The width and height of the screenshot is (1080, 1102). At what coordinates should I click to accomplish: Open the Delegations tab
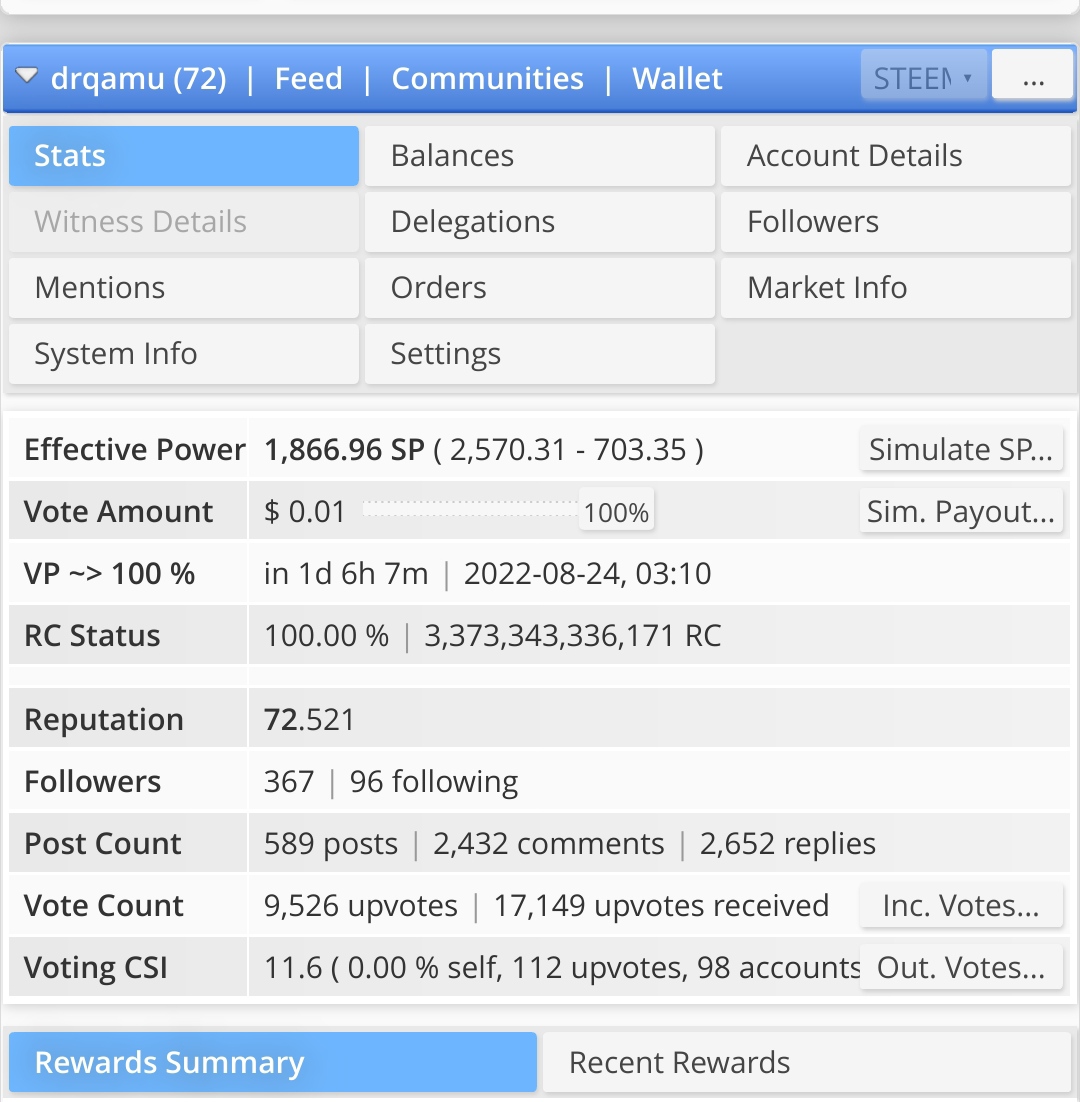point(539,222)
